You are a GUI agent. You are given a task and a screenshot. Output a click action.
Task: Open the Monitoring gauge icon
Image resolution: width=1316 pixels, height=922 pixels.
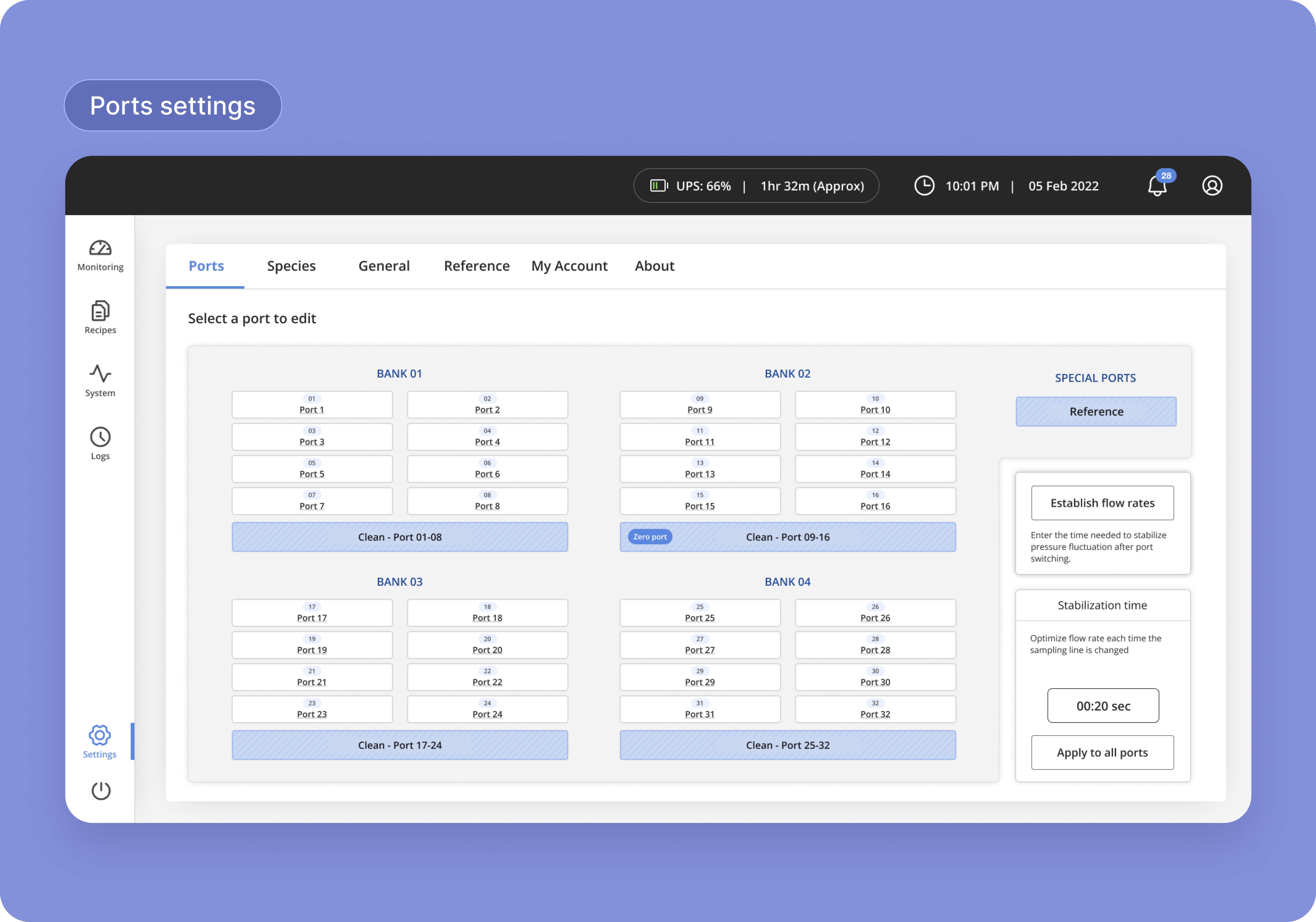coord(100,248)
